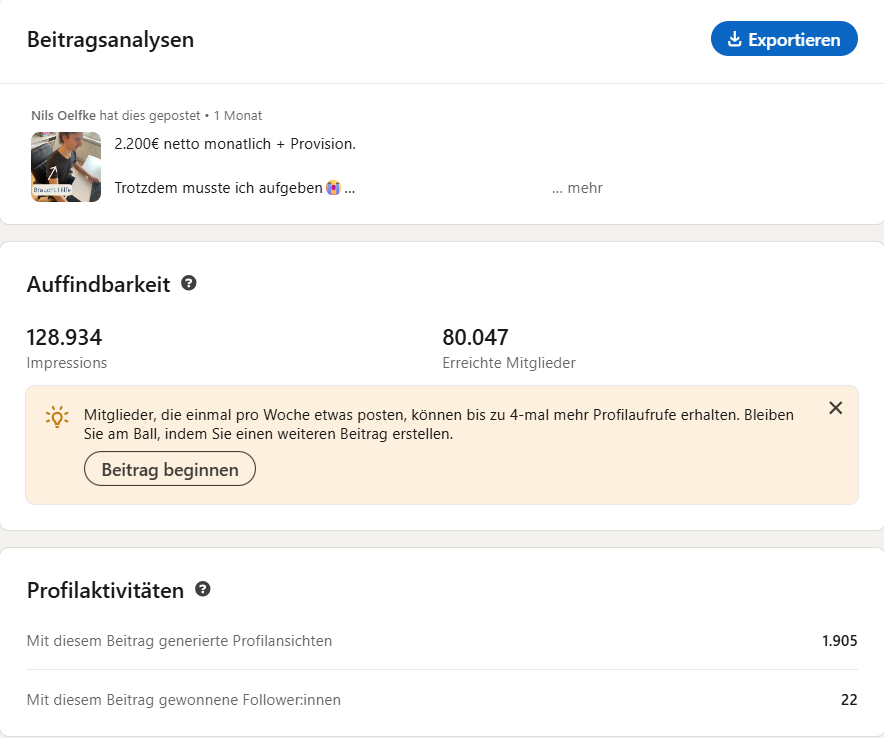Open Nils Oelfke's profile link
Screen dimensions: 884x738
[x=64, y=116]
